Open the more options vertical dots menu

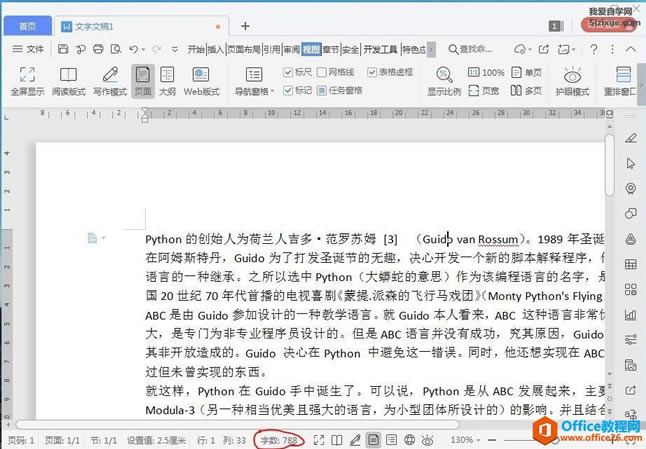tap(613, 49)
